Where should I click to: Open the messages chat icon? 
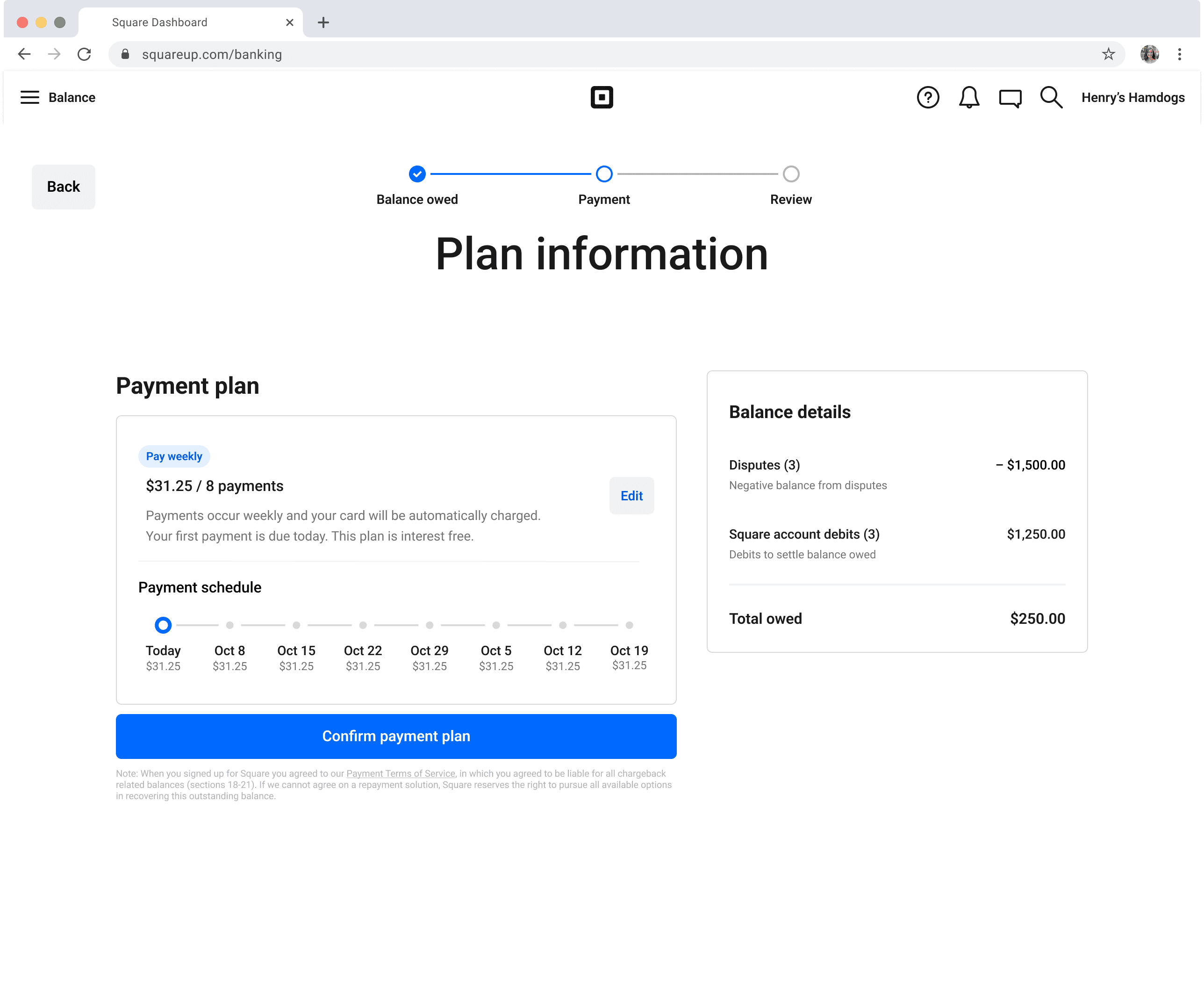(x=1010, y=98)
